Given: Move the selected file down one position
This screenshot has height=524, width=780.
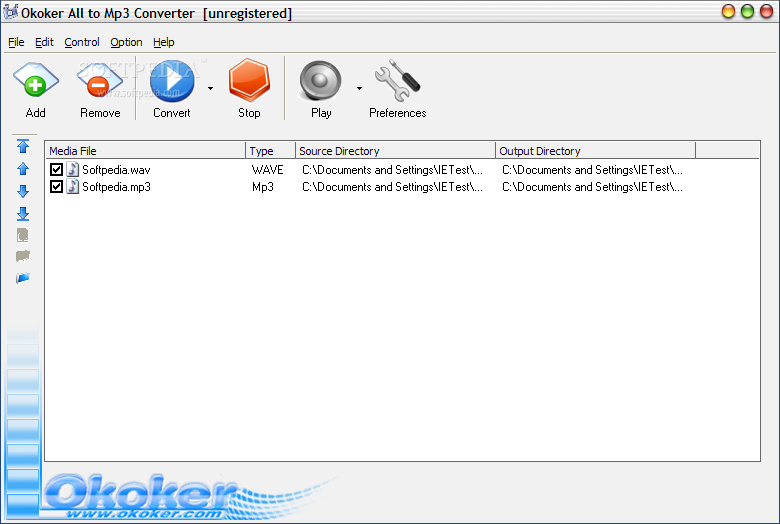Looking at the screenshot, I should tap(23, 191).
